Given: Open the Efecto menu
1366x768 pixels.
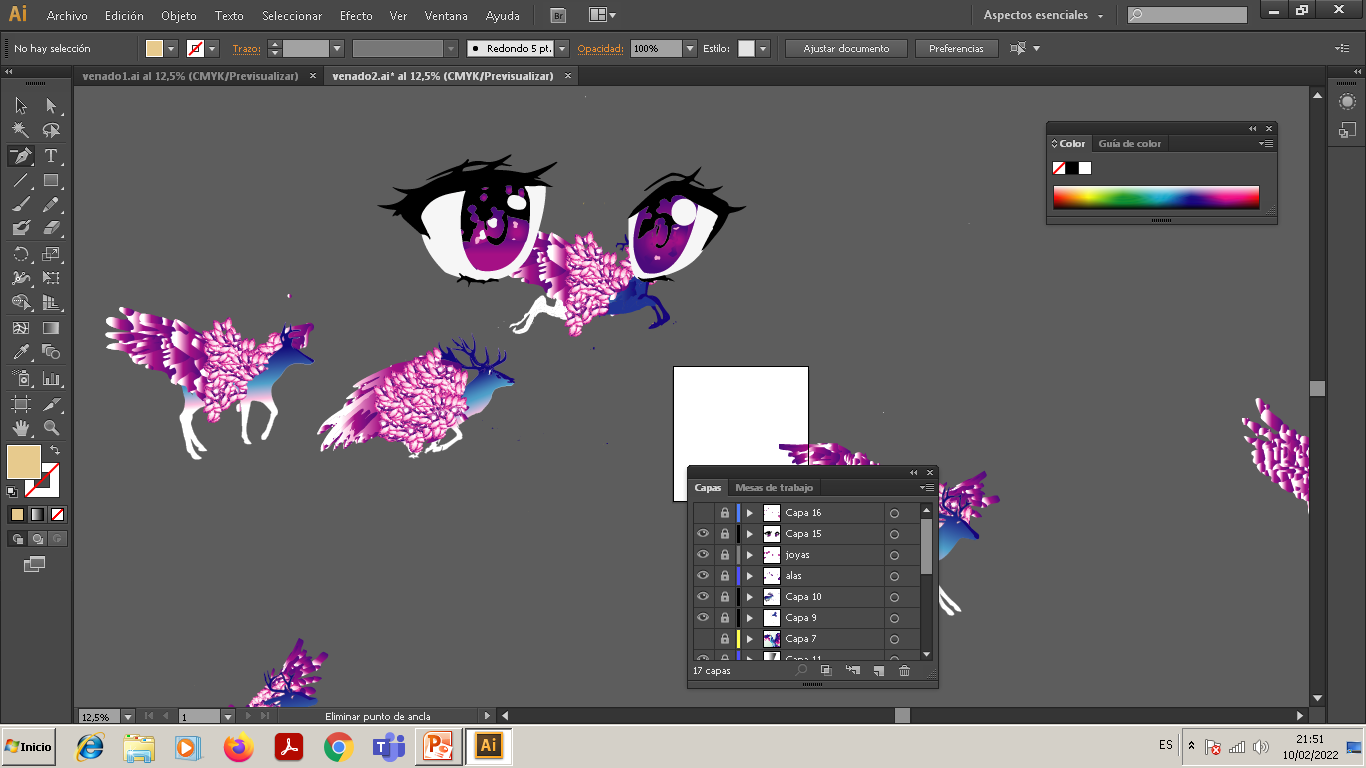Looking at the screenshot, I should click(x=356, y=16).
